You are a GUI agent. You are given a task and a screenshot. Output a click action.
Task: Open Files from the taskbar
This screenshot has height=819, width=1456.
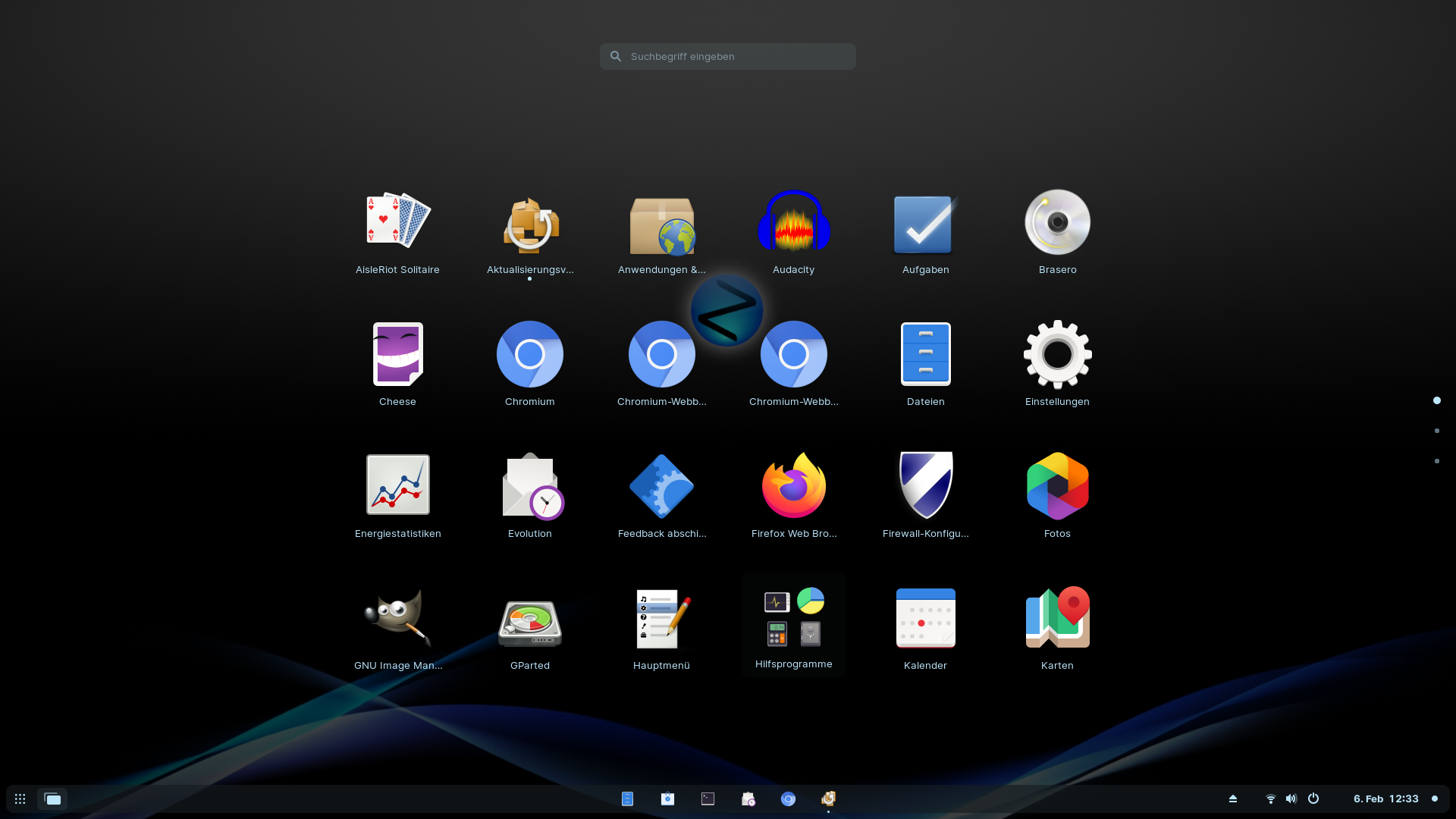(x=627, y=799)
